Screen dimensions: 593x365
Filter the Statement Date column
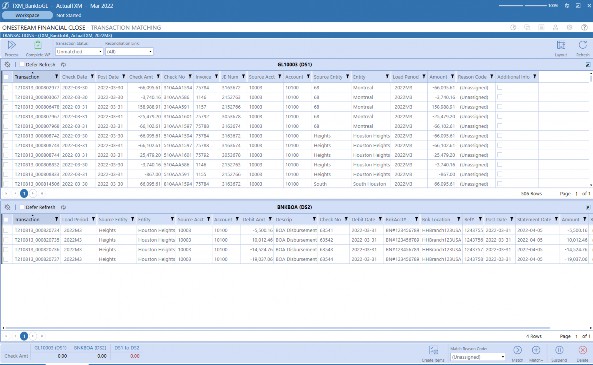click(556, 219)
